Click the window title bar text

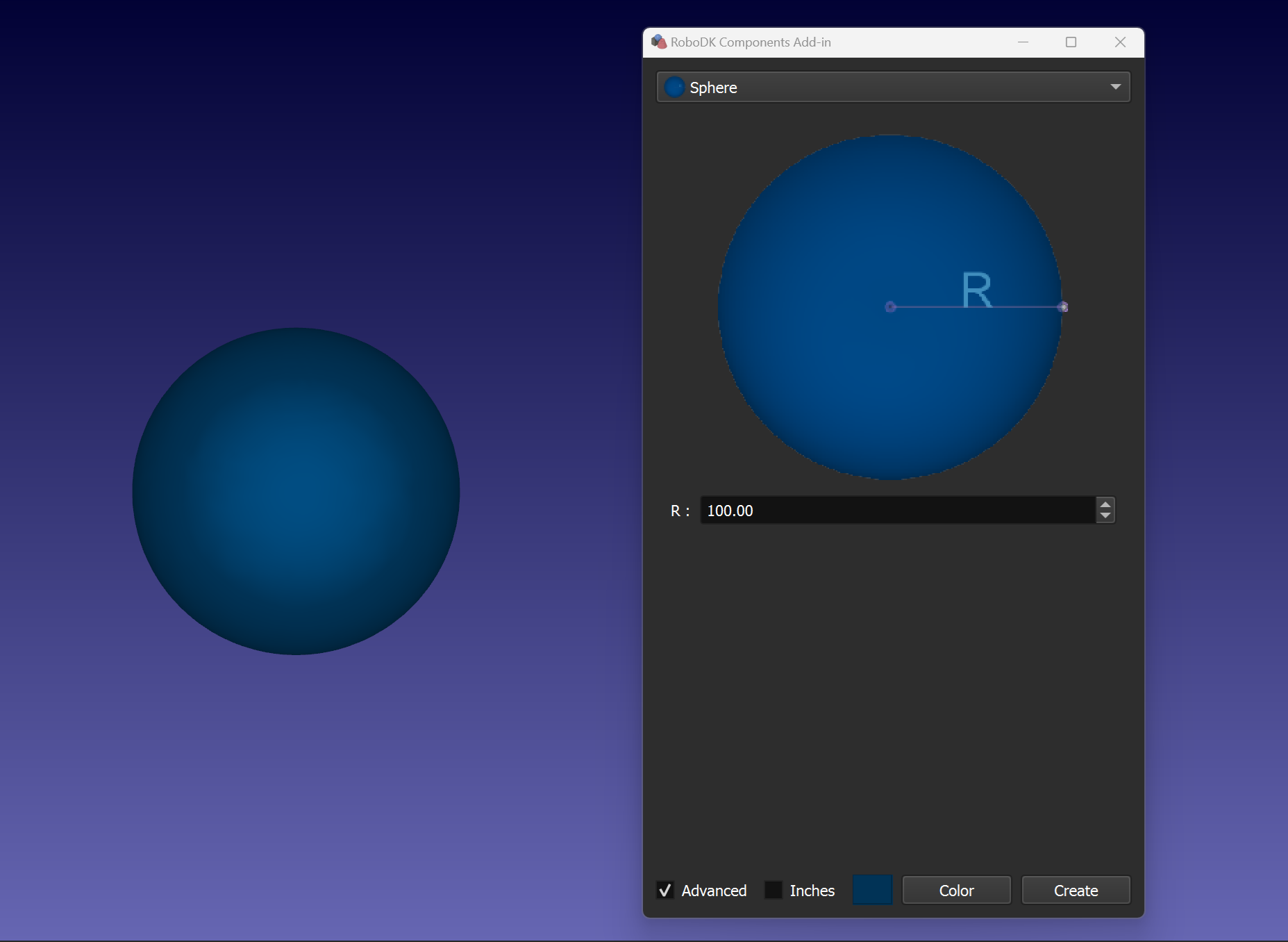(x=750, y=42)
